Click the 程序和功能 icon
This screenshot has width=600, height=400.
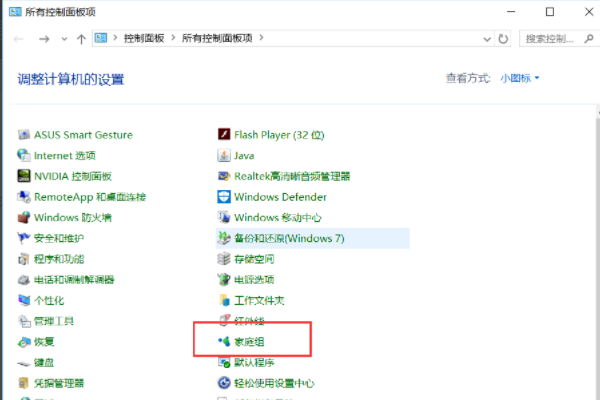coord(24,259)
